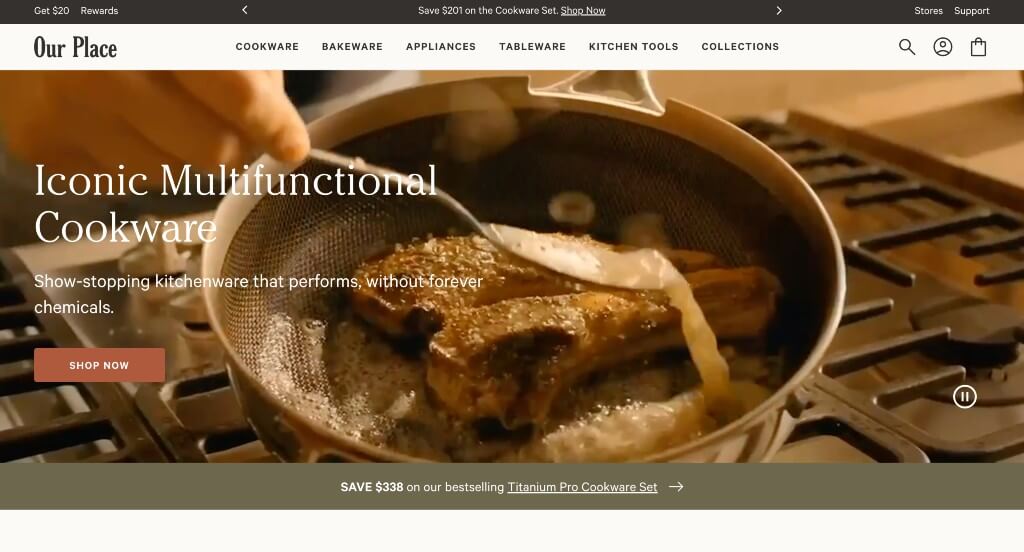Click the Shop Now hero button
The width and height of the screenshot is (1024, 552).
coord(99,365)
